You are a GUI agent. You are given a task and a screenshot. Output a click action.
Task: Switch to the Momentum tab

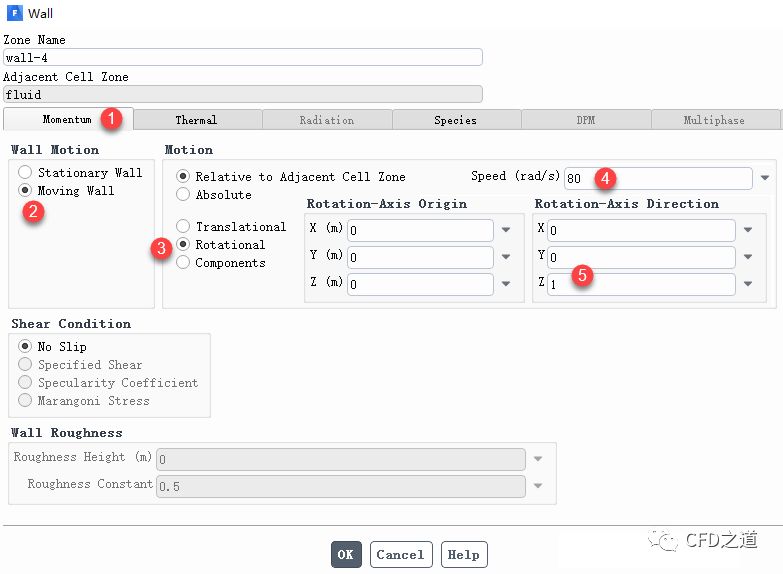pos(67,120)
